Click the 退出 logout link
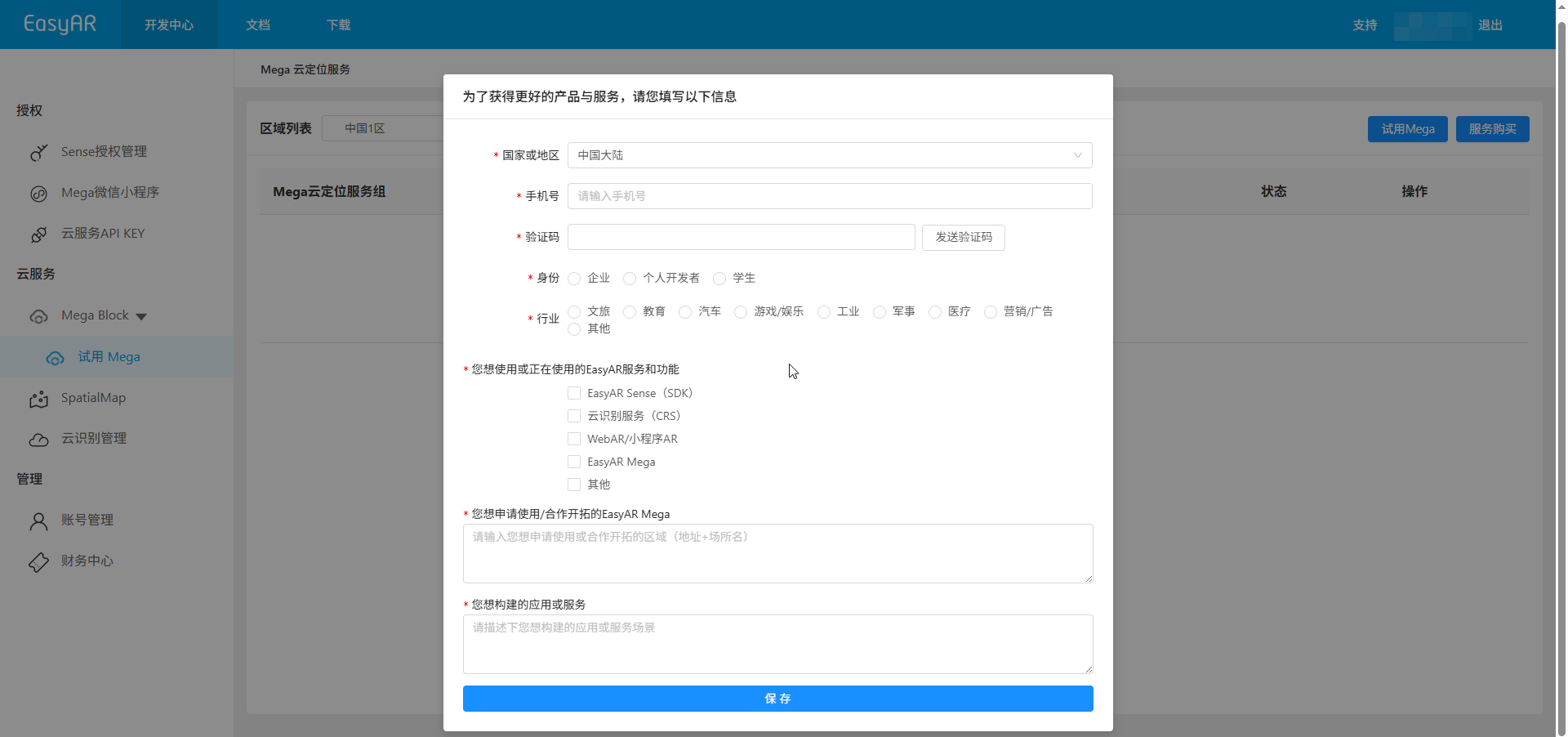This screenshot has width=1568, height=737. coord(1490,25)
